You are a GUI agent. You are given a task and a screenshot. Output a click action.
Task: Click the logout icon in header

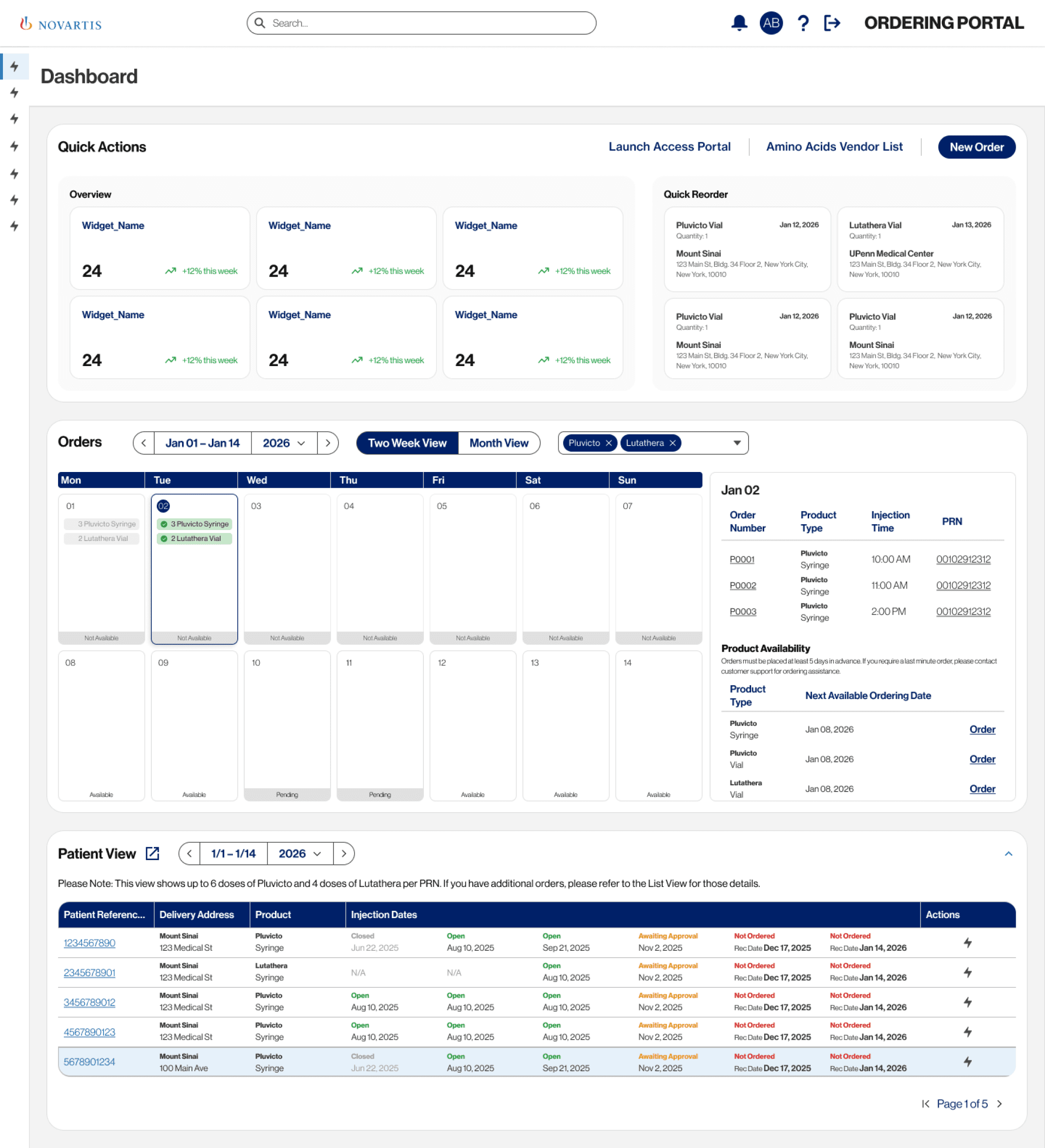(x=832, y=23)
